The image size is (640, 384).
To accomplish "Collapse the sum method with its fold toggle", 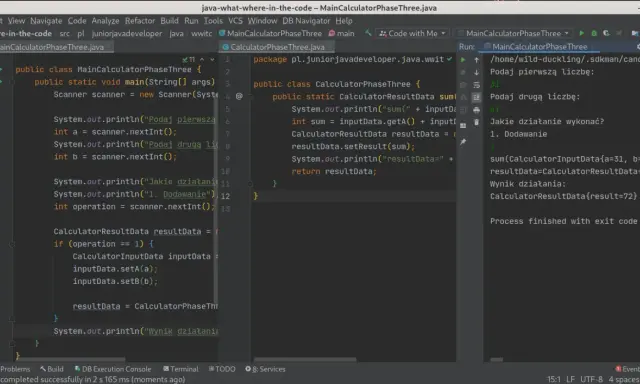I will coord(250,97).
